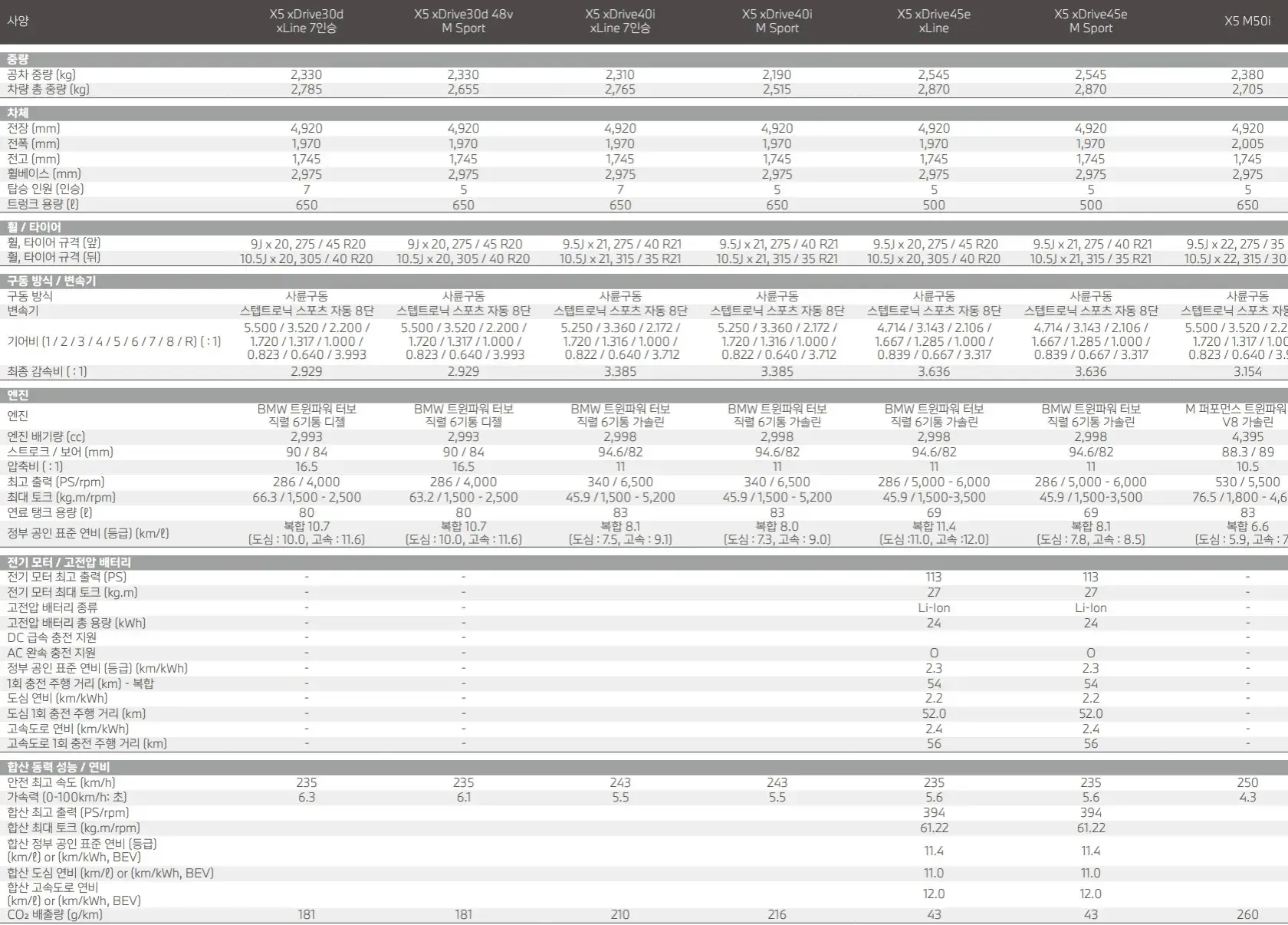Click the 정부 공인 표준 연비 (등급) (km/ℓ) label
The image size is (1288, 925).
pos(88,533)
